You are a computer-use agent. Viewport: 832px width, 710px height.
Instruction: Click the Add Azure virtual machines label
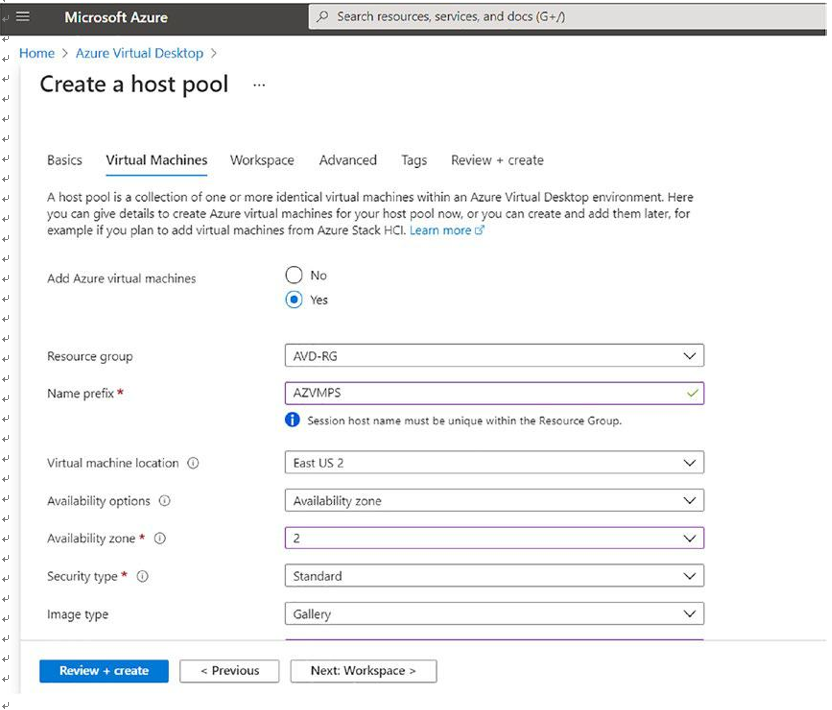coord(122,279)
